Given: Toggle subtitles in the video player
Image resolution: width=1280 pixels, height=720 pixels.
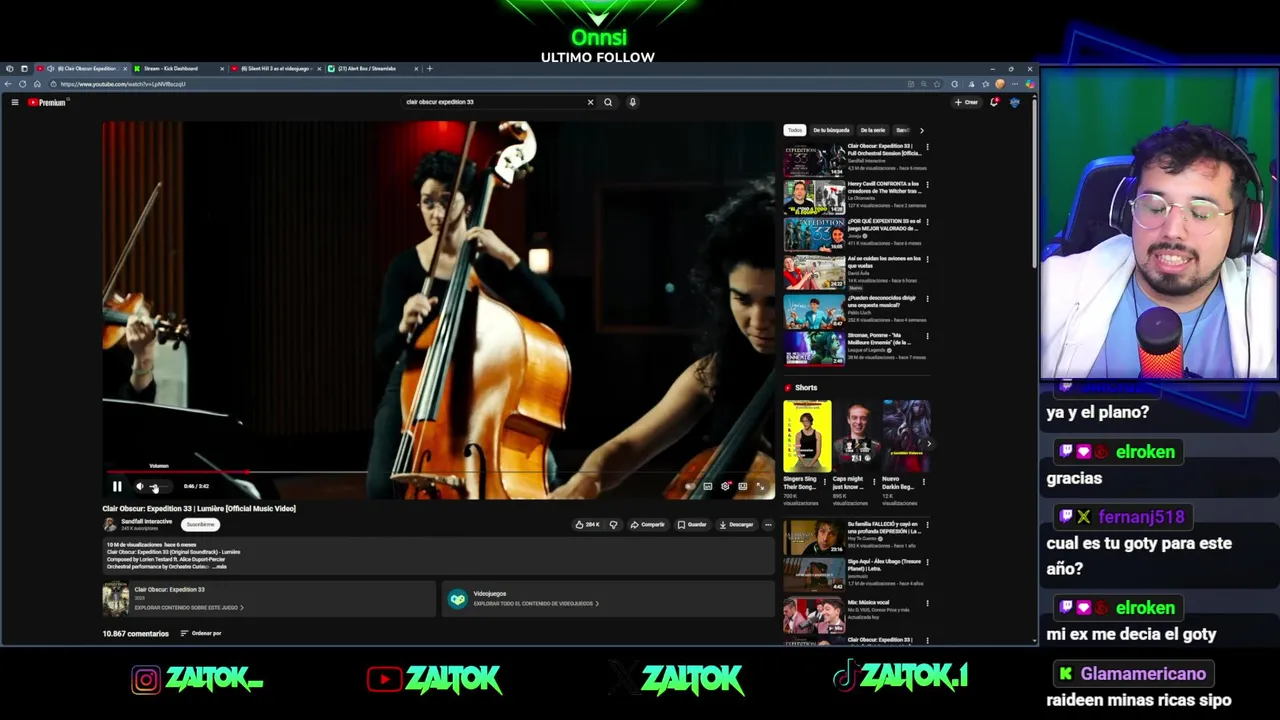Looking at the screenshot, I should (708, 487).
